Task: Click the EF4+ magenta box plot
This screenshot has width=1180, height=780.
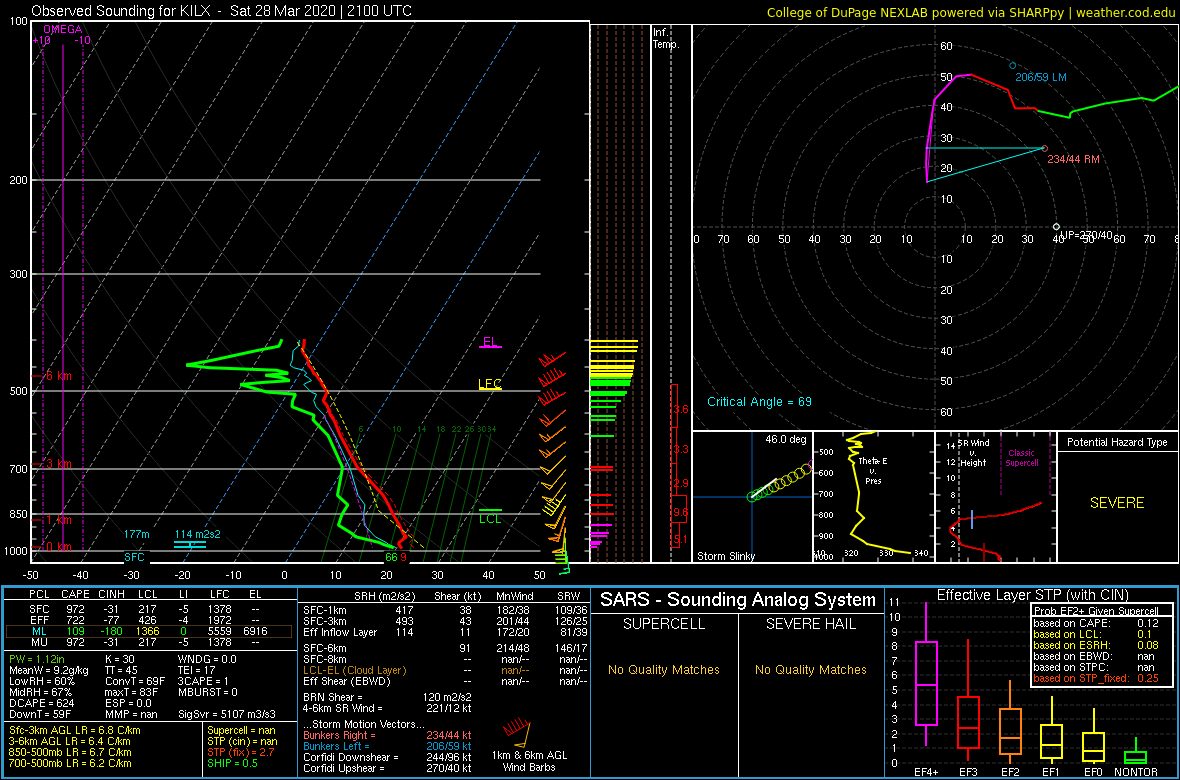Action: pyautogui.click(x=925, y=674)
